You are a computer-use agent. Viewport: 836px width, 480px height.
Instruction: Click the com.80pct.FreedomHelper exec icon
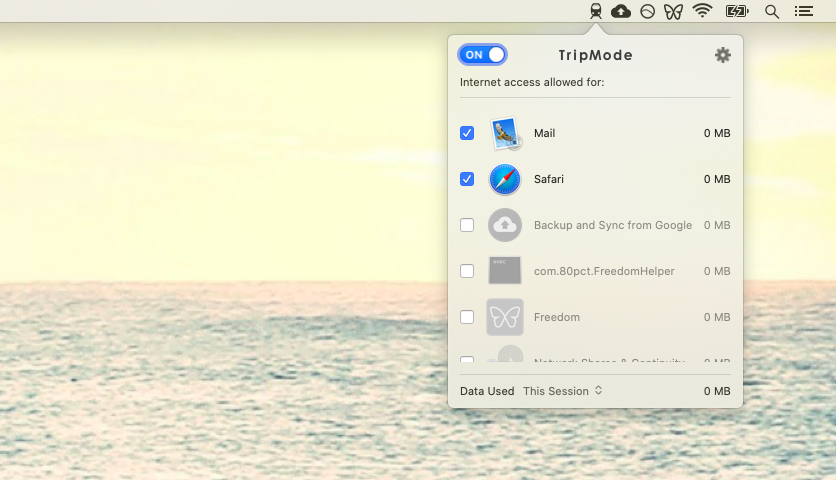505,270
